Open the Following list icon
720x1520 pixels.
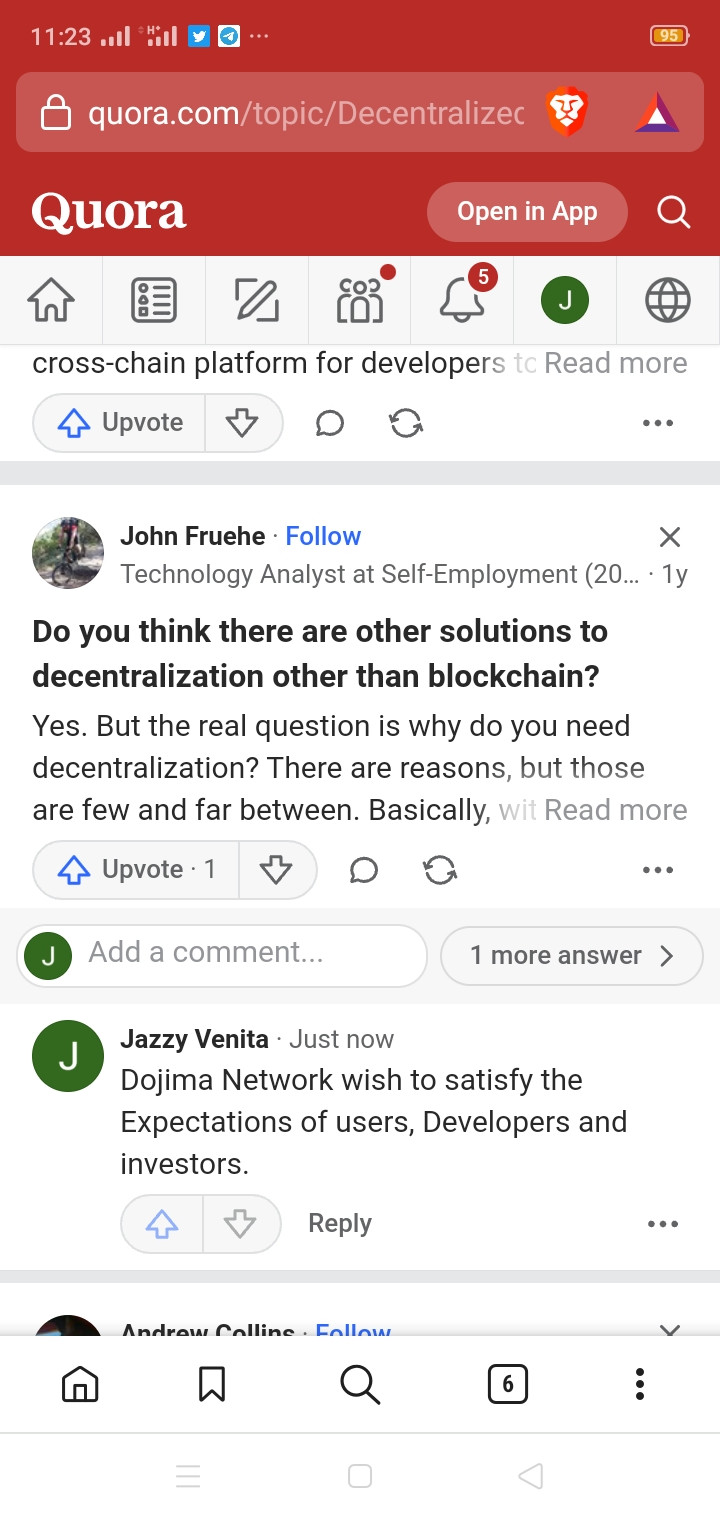154,300
